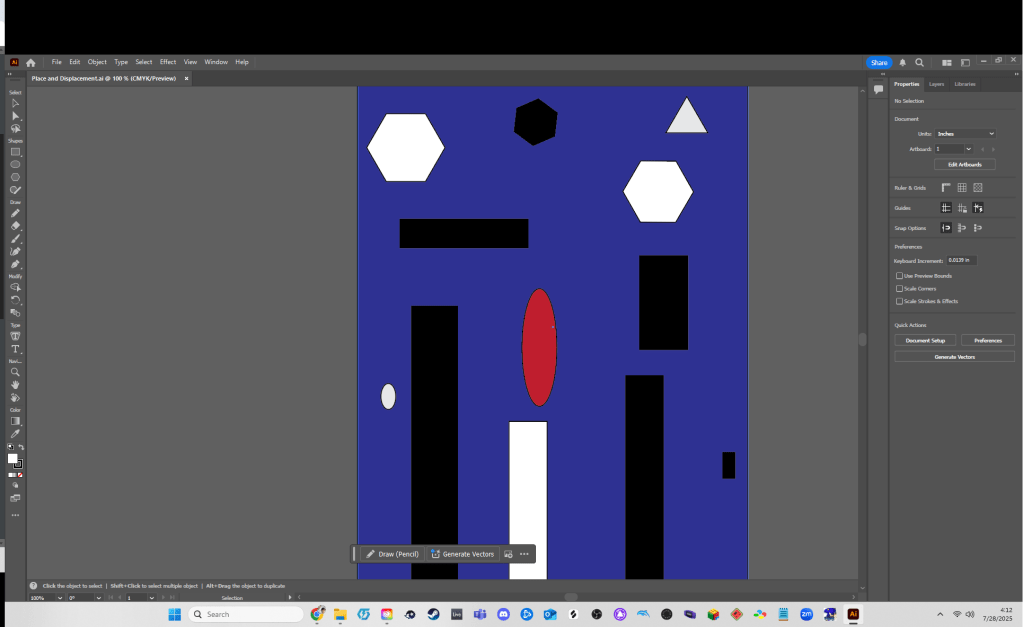Screen dimensions: 1023x627
Task: Click the Document Setup button
Action: [x=925, y=340]
